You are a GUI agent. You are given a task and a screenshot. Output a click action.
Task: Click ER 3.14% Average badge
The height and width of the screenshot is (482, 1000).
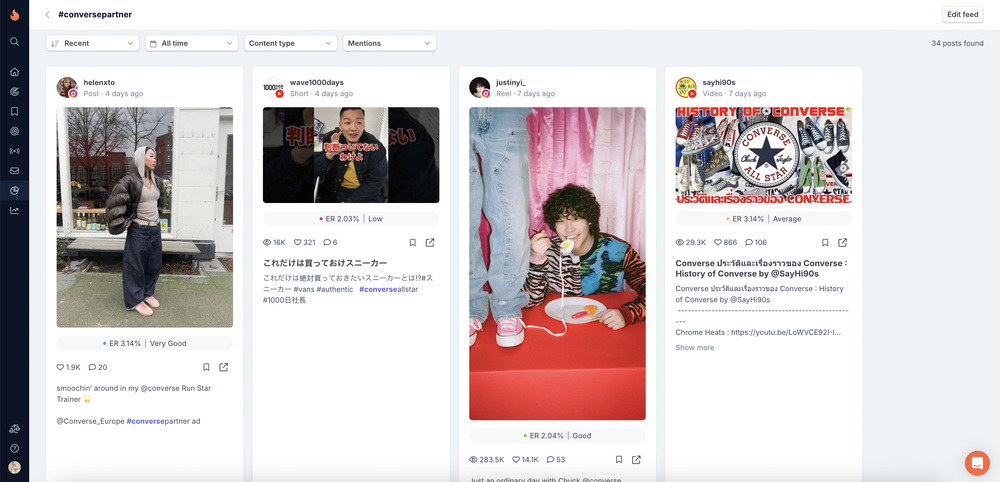click(763, 219)
